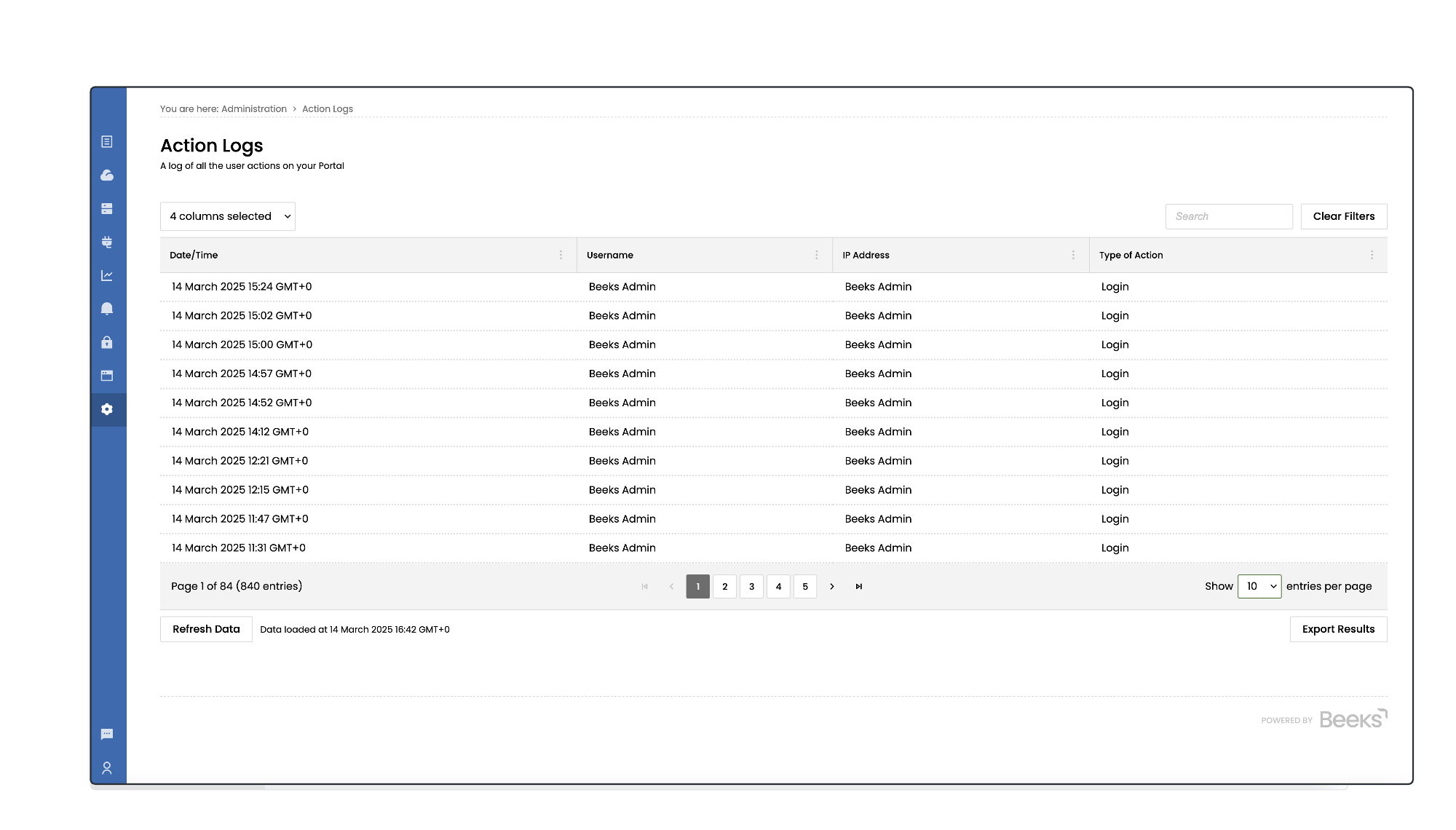Click the notifications bell sidebar icon
Image resolution: width=1456 pixels, height=830 pixels.
point(107,309)
